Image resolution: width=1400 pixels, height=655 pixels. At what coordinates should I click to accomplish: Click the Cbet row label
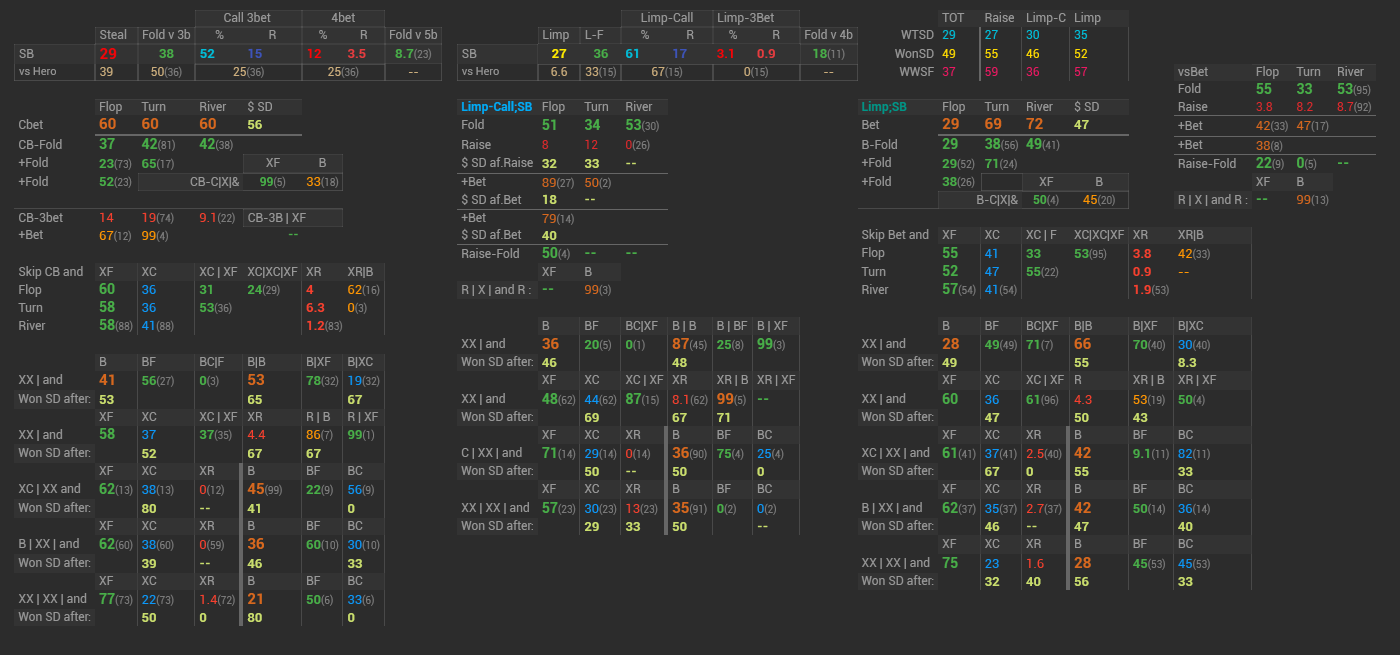(32, 125)
